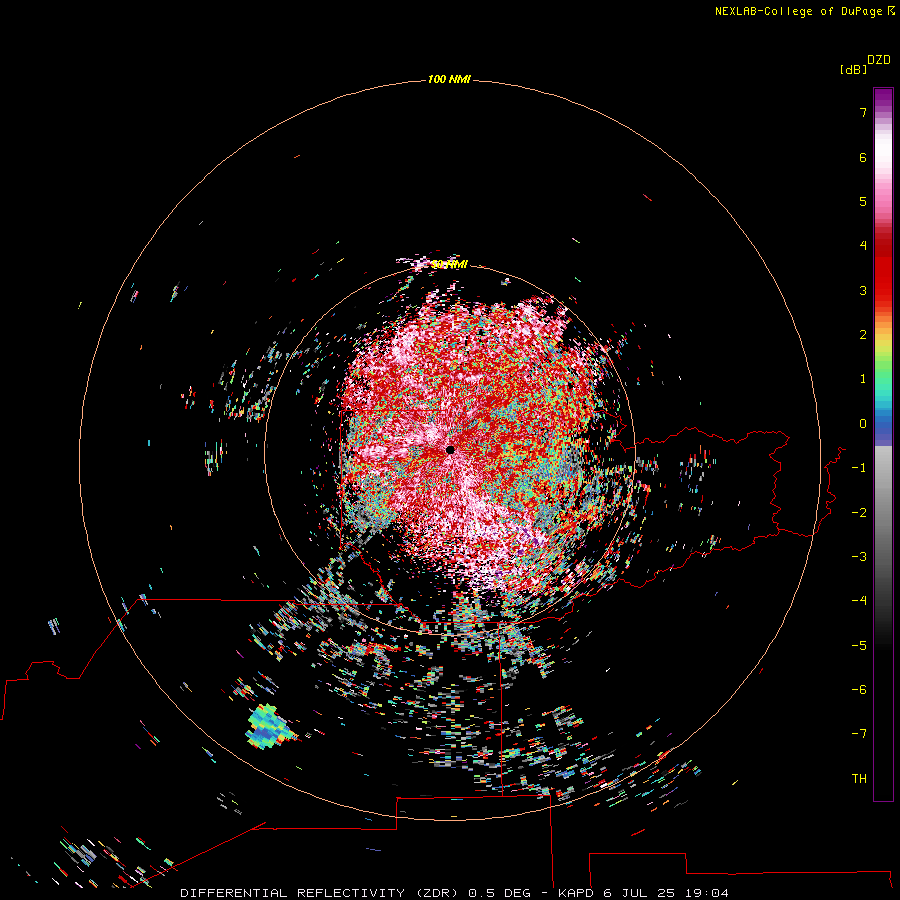Click the 6 value on color scale
Viewport: 900px width, 900px height.
click(863, 157)
